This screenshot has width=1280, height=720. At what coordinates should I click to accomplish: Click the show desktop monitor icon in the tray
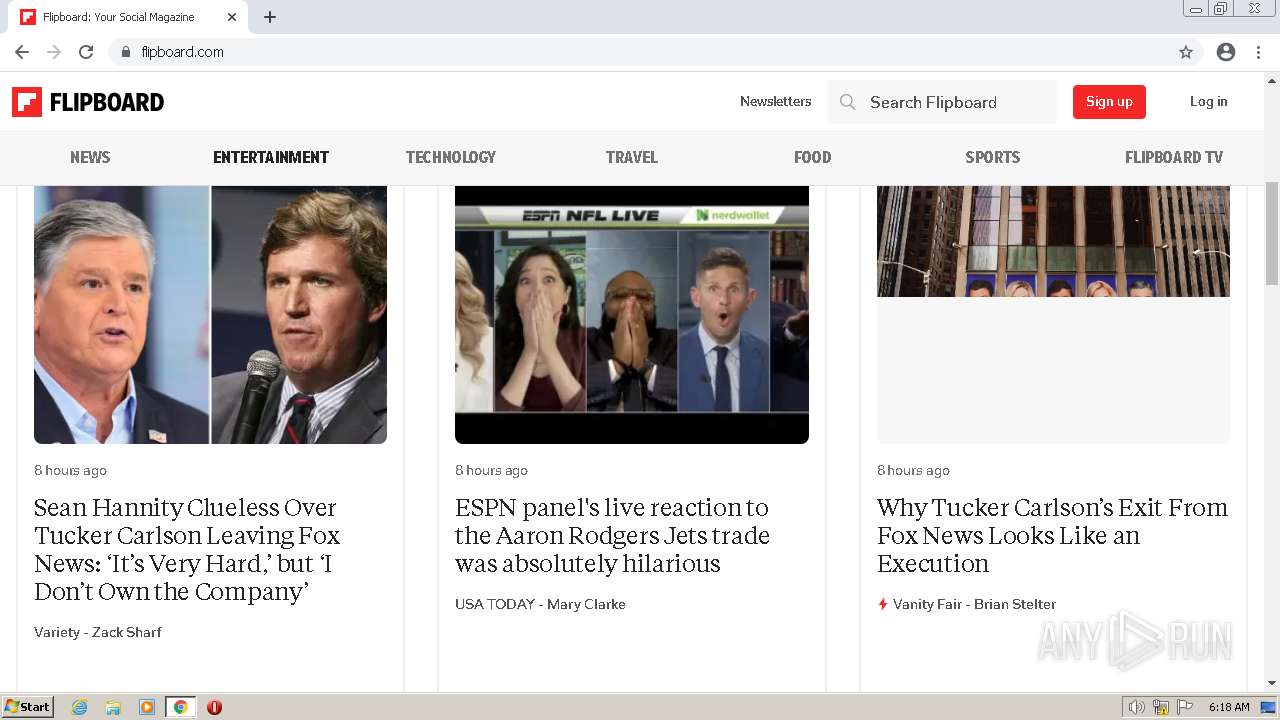(x=1268, y=707)
